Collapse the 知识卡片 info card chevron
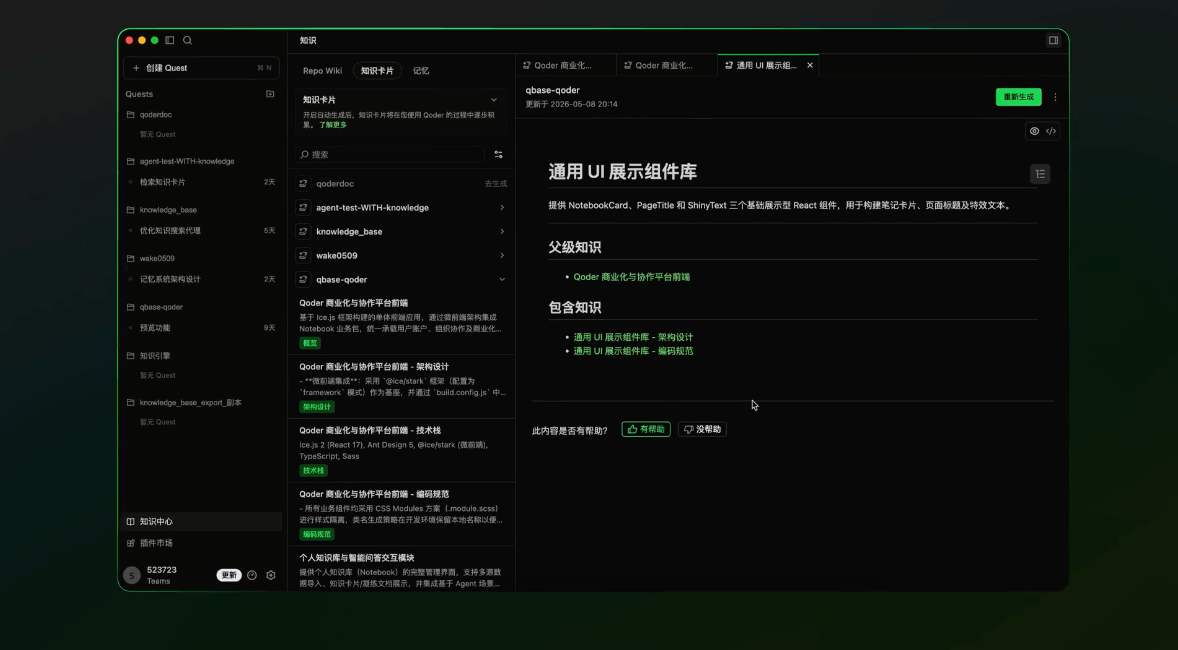Screen dimensions: 1178x650 click(494, 99)
